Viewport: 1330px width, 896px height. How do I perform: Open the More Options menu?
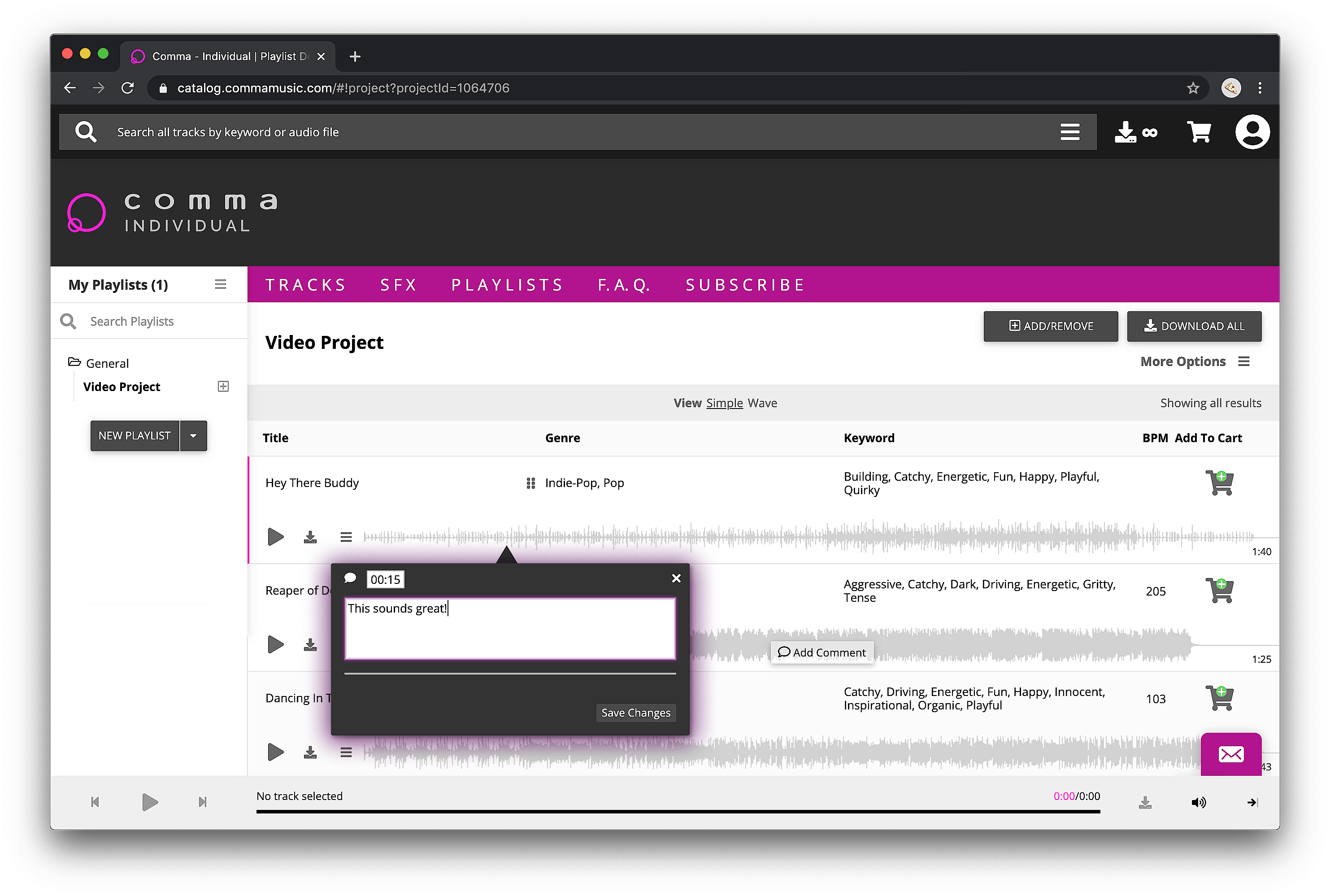1195,361
